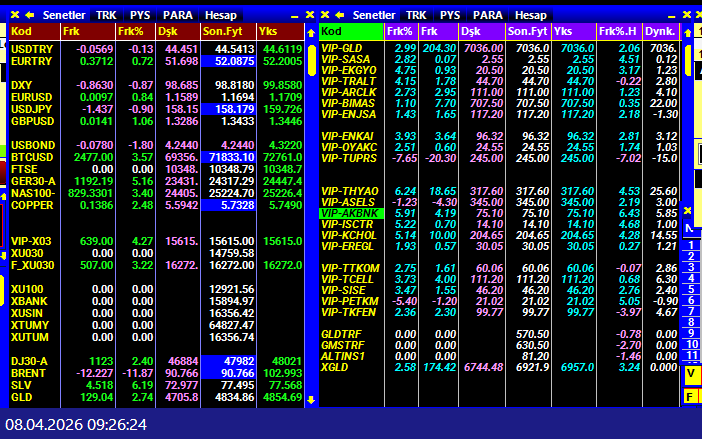
Task: Select the USDTRY row
Action: click(x=157, y=49)
